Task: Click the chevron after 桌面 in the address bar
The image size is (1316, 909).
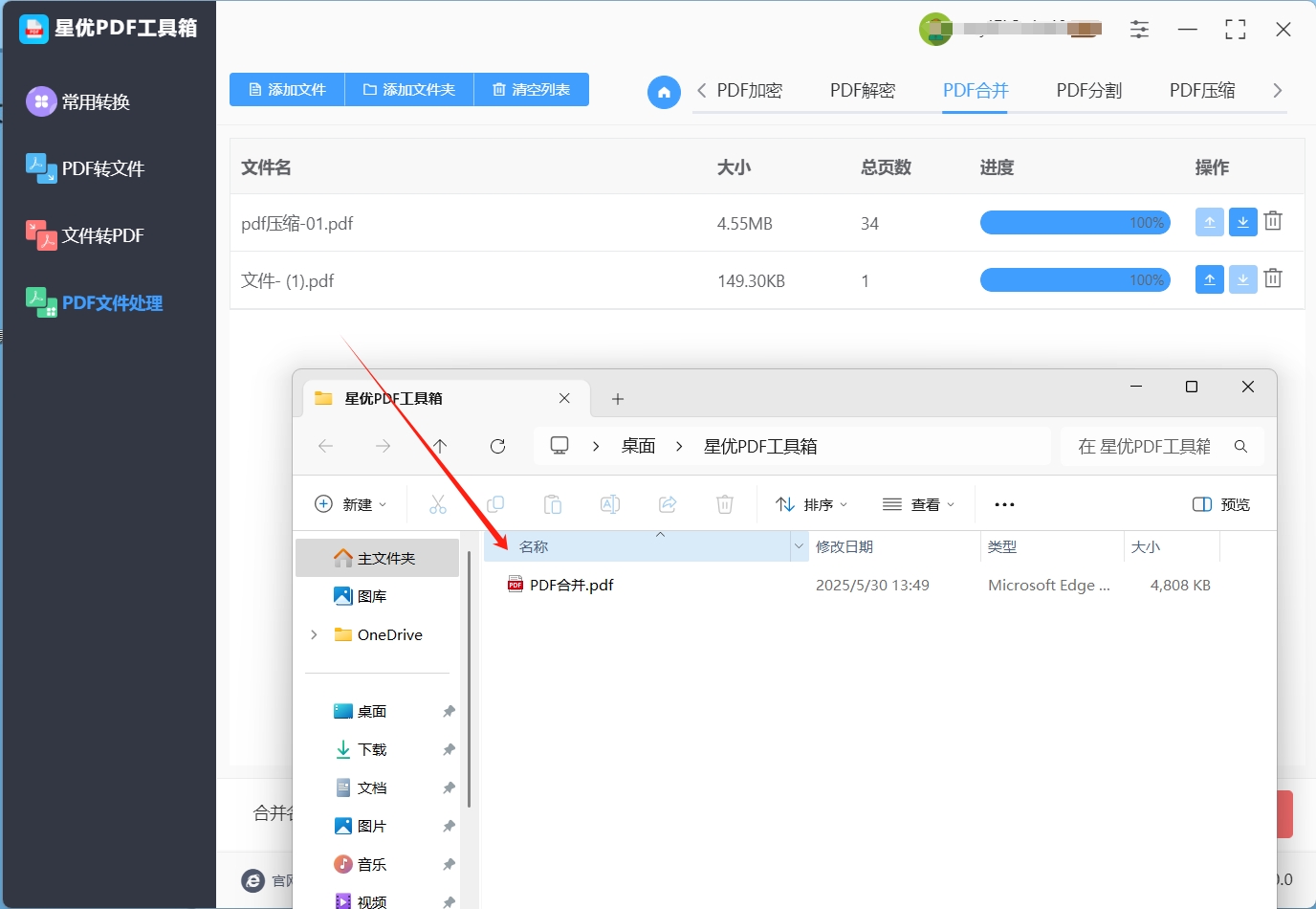Action: click(x=679, y=446)
